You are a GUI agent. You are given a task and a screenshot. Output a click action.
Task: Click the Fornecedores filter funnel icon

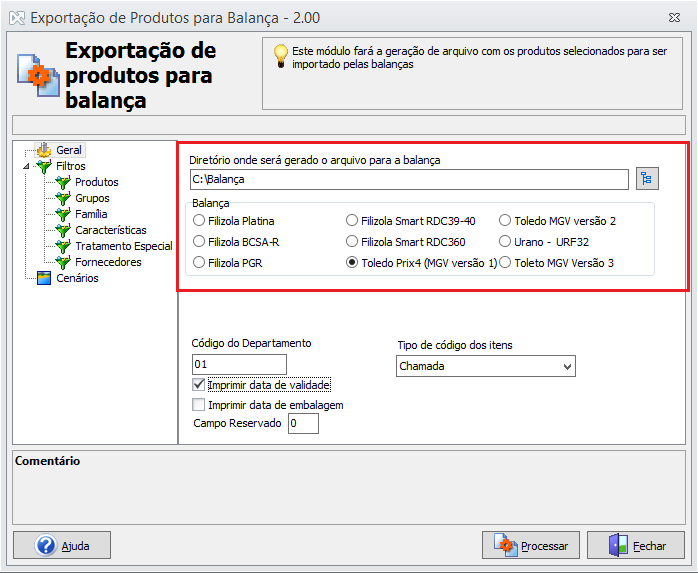63,262
